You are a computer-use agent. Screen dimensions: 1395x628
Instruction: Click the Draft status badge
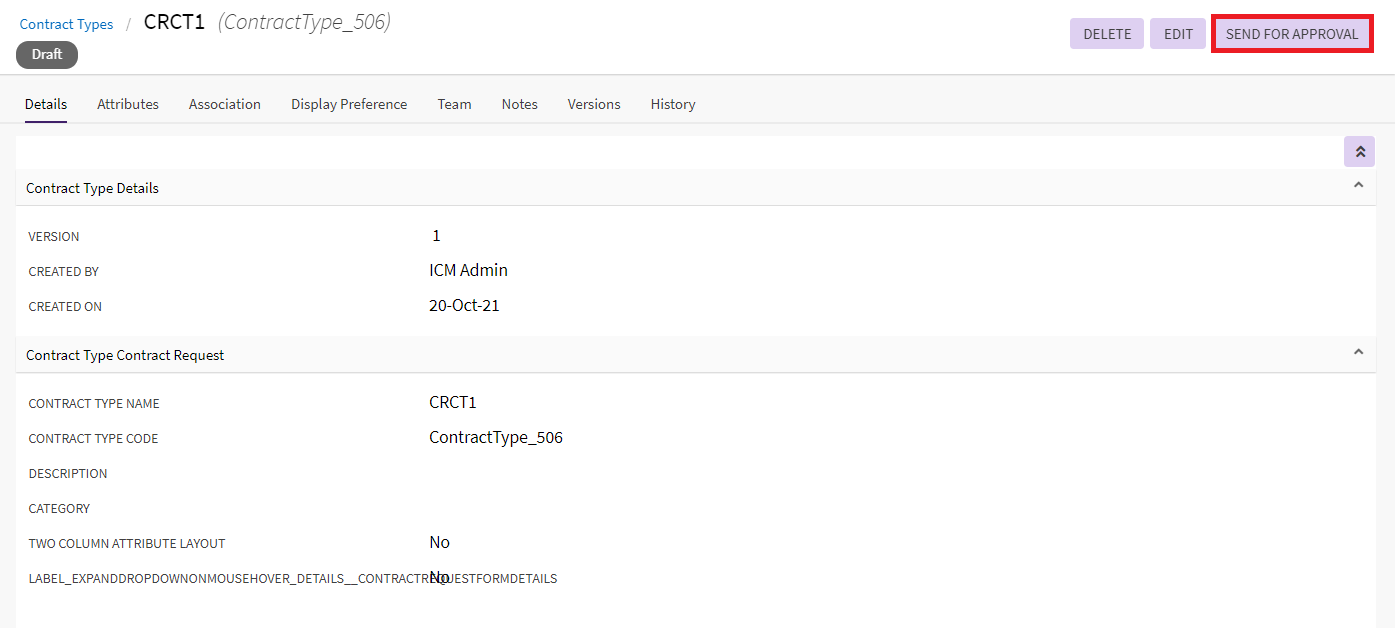pos(47,55)
